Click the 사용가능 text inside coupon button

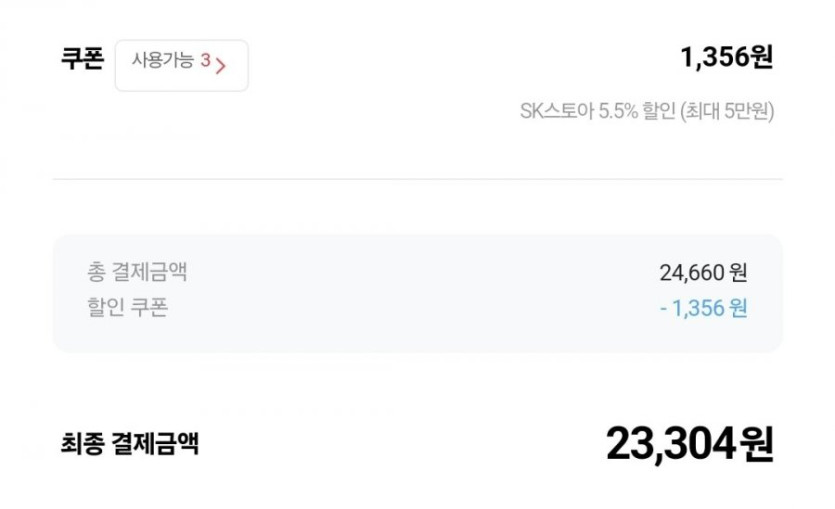[x=163, y=60]
